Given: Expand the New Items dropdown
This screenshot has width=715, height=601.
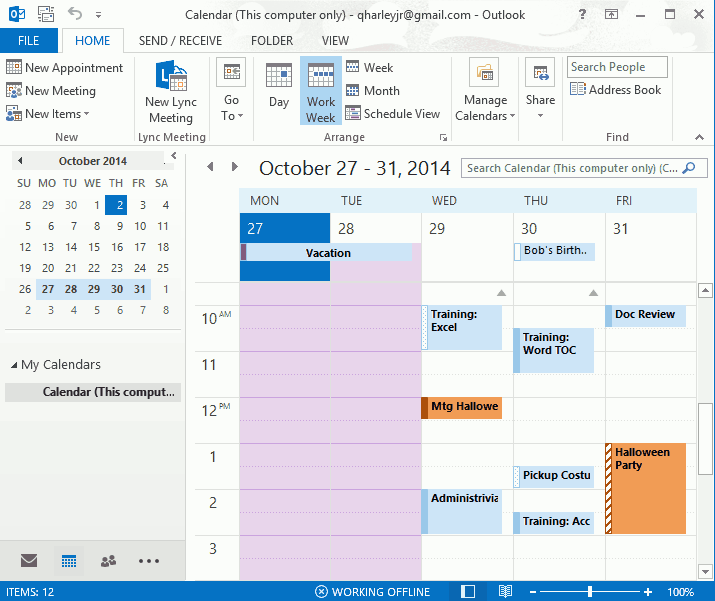Looking at the screenshot, I should pyautogui.click(x=48, y=114).
